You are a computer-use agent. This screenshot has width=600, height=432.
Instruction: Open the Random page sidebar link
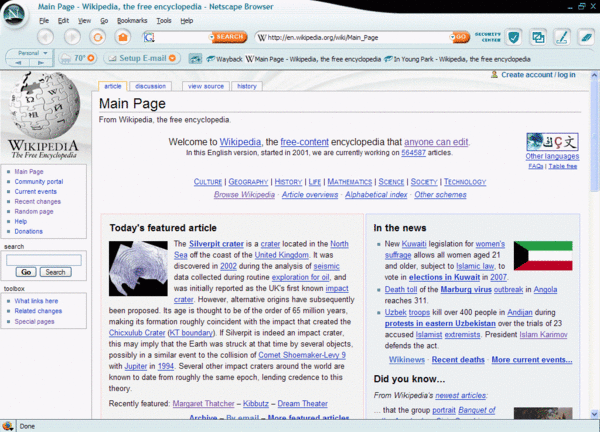(x=34, y=211)
